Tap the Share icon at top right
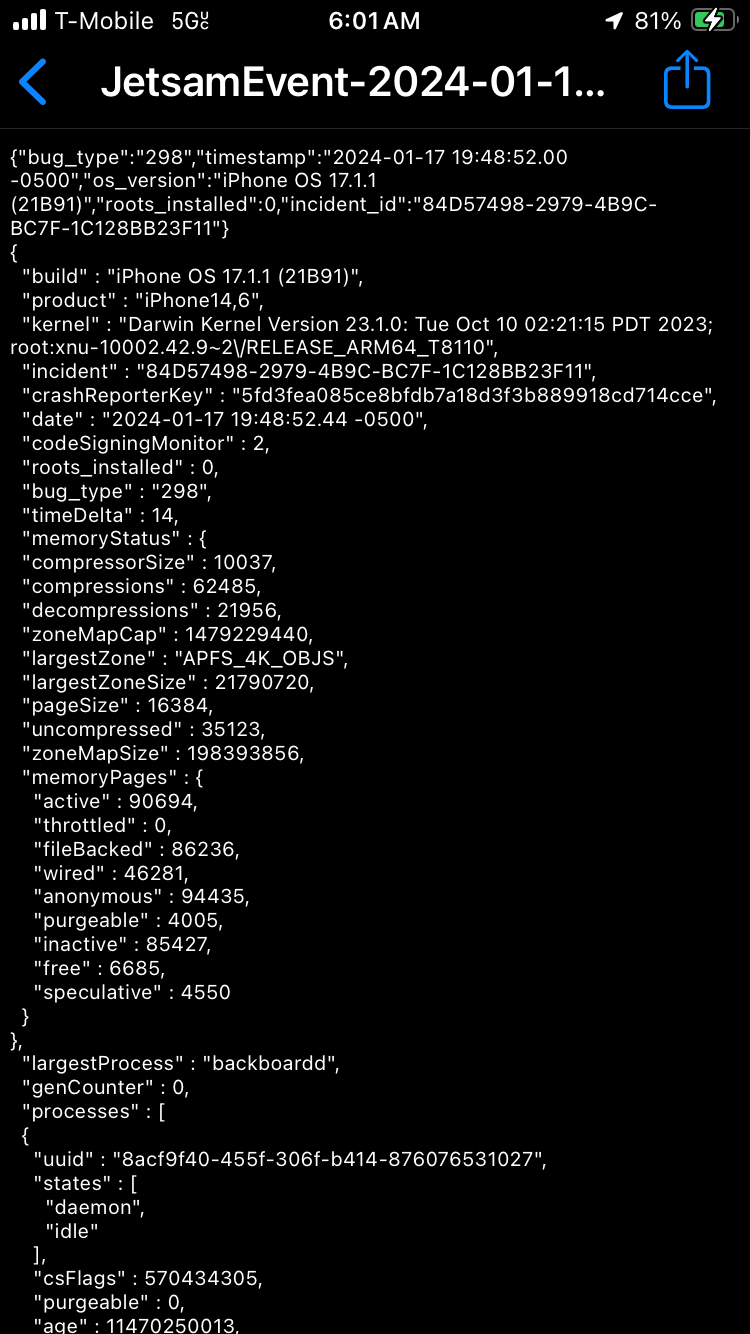This screenshot has height=1334, width=750. pyautogui.click(x=687, y=82)
